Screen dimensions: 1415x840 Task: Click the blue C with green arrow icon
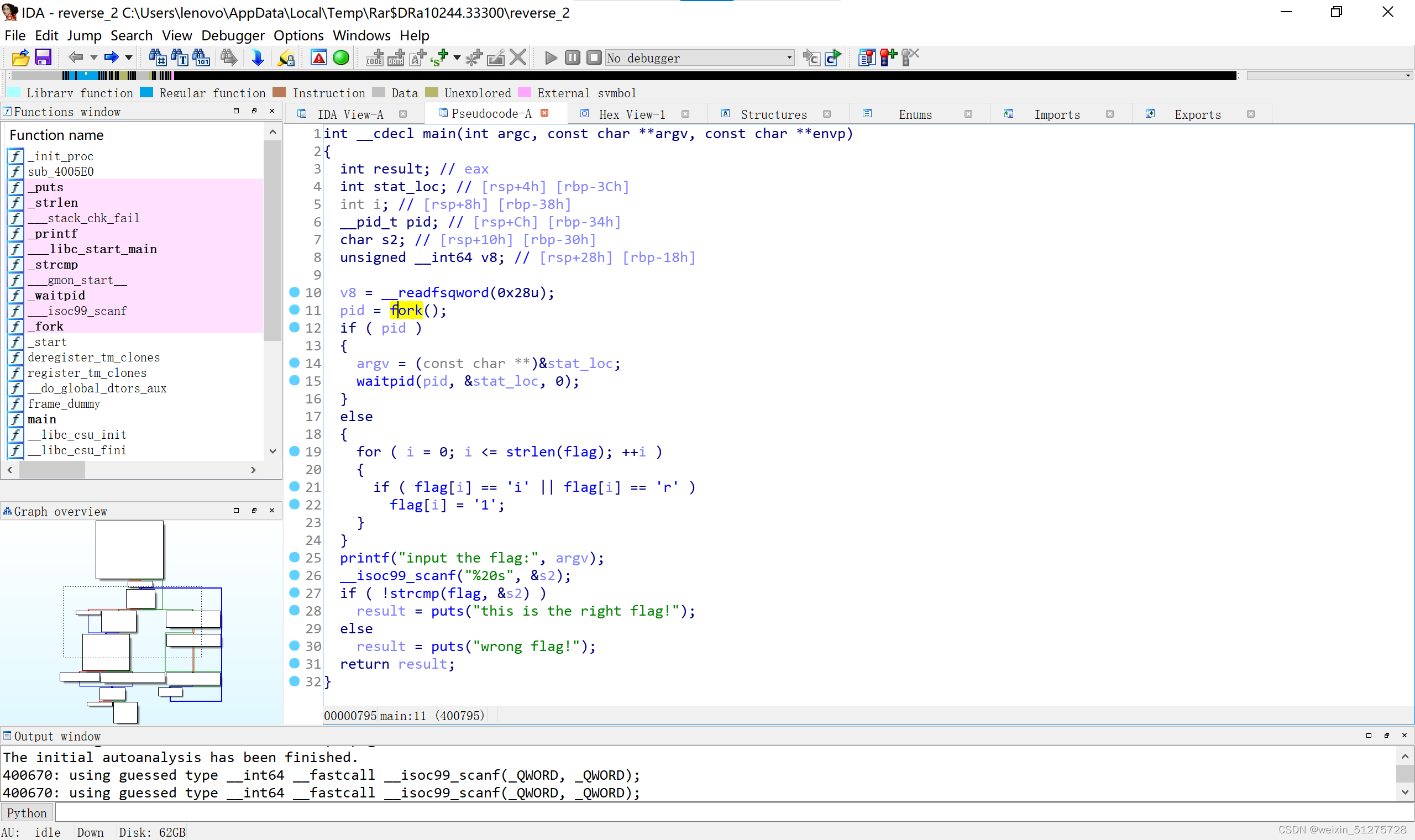click(x=833, y=57)
